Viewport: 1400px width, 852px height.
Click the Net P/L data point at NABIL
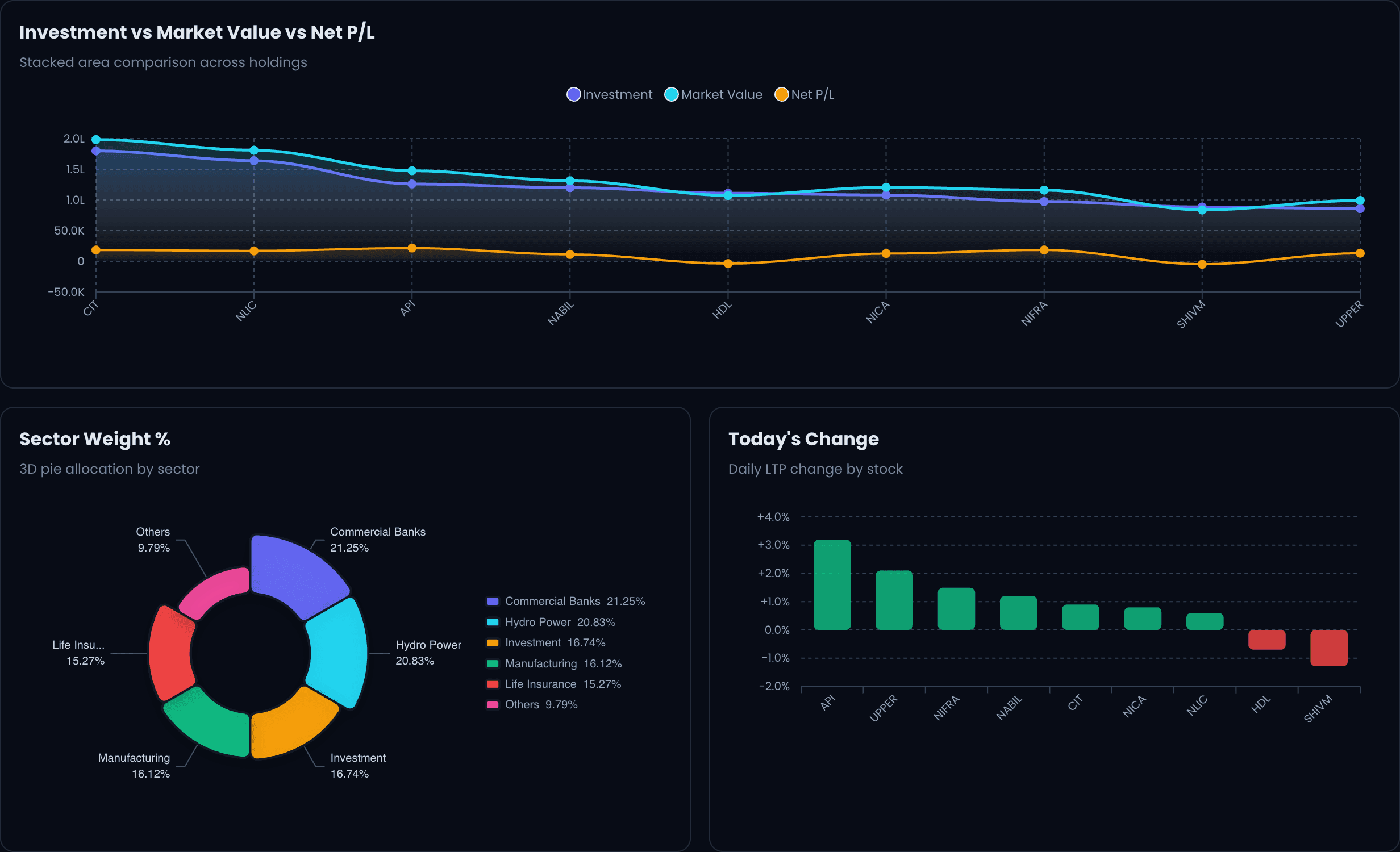[x=570, y=254]
